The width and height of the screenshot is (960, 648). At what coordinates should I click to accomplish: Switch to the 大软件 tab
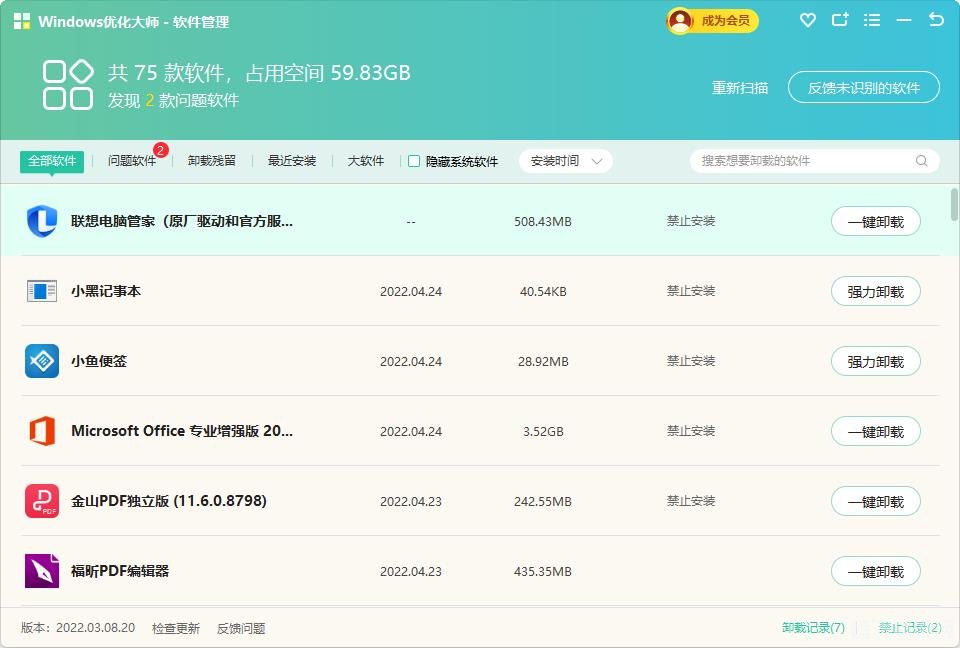click(x=365, y=160)
